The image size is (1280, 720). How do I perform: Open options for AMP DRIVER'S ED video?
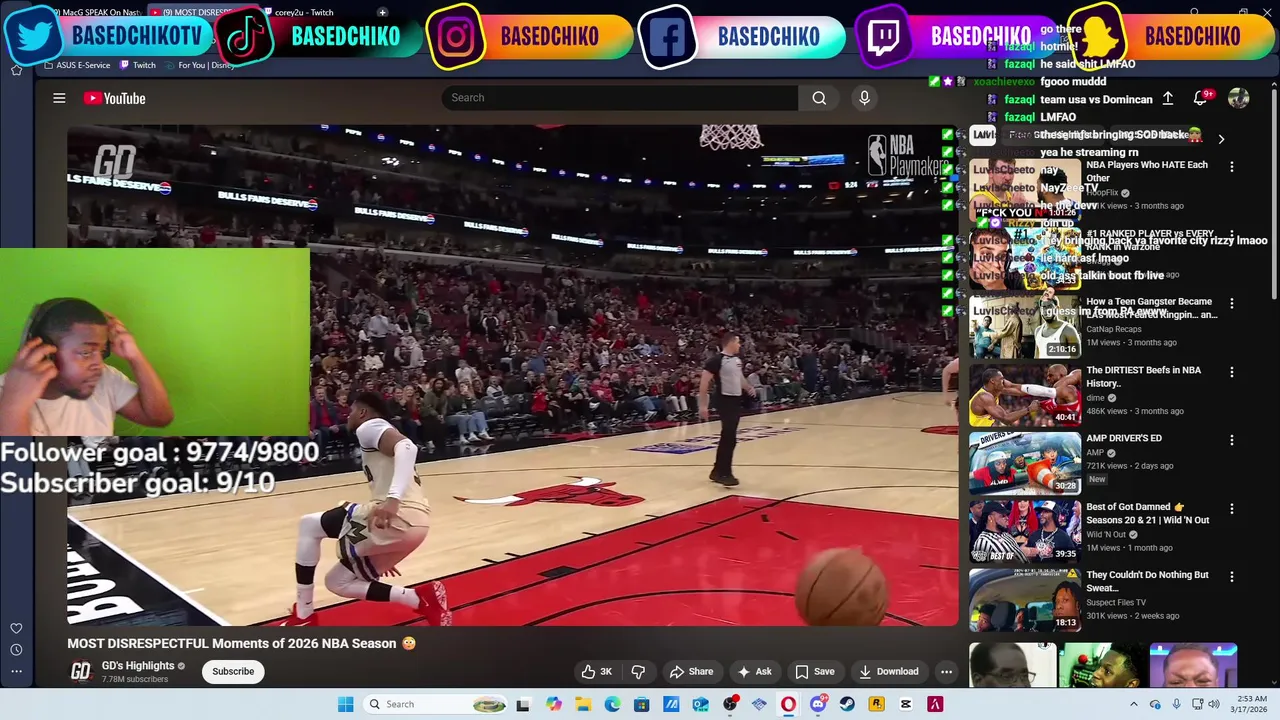[1232, 440]
